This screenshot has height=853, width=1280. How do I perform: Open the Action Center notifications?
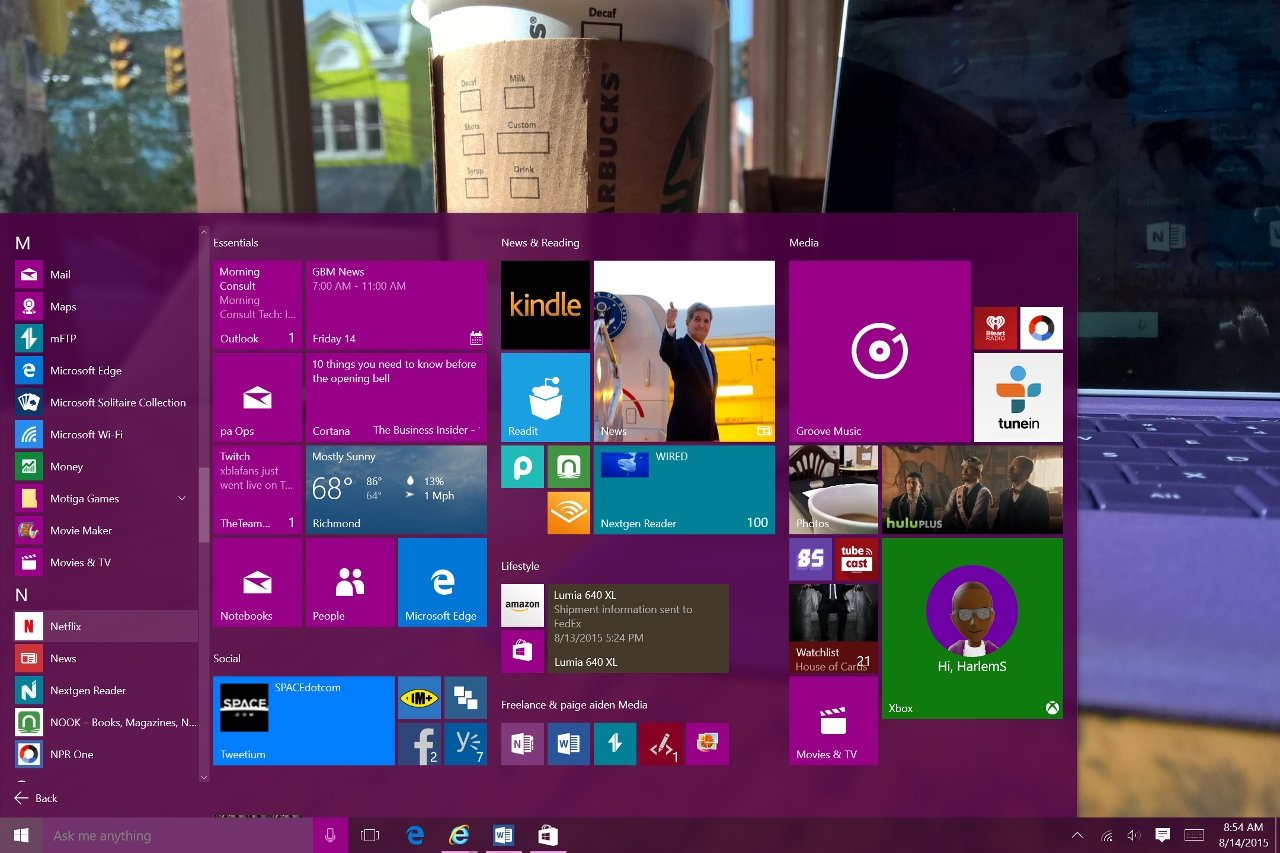click(x=1162, y=835)
